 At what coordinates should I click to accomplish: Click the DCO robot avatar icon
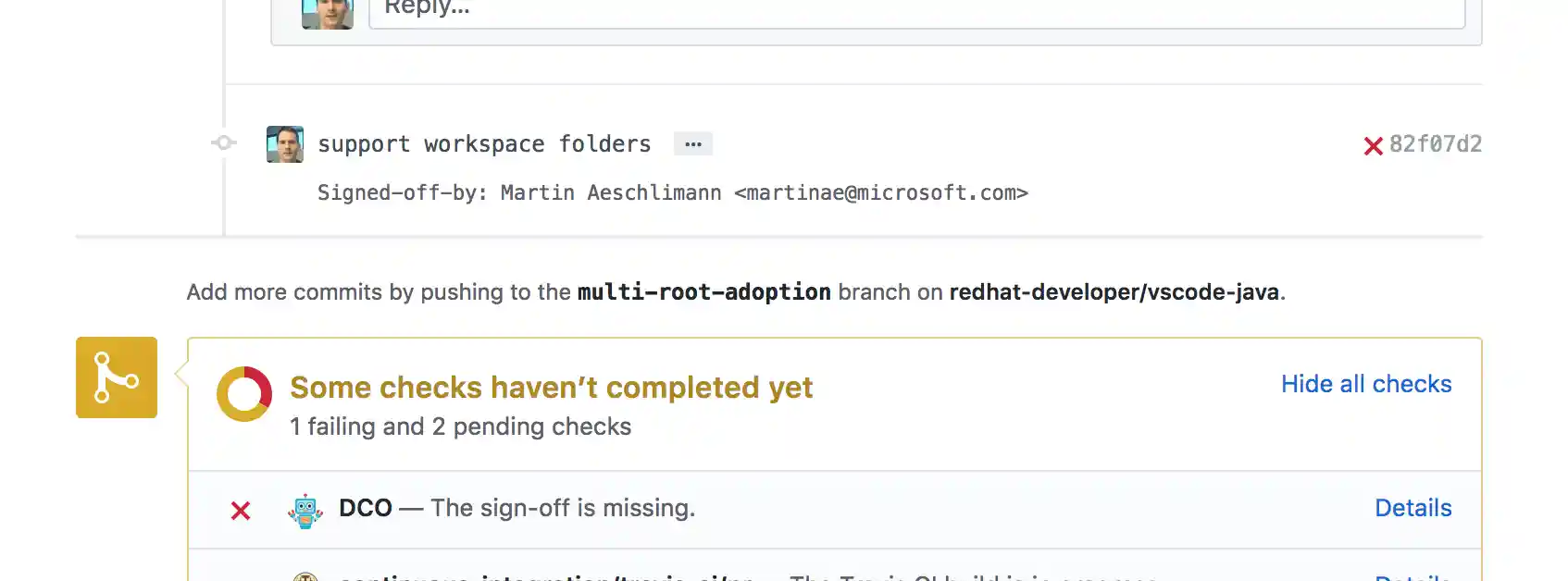coord(305,511)
